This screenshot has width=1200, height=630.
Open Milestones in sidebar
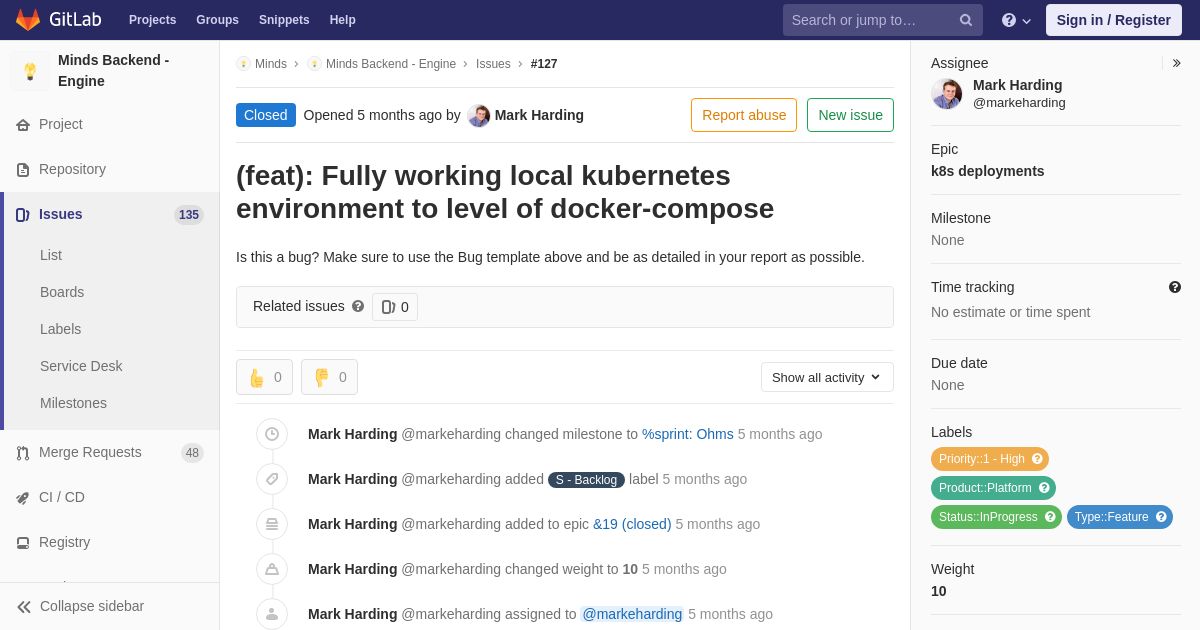pos(73,403)
